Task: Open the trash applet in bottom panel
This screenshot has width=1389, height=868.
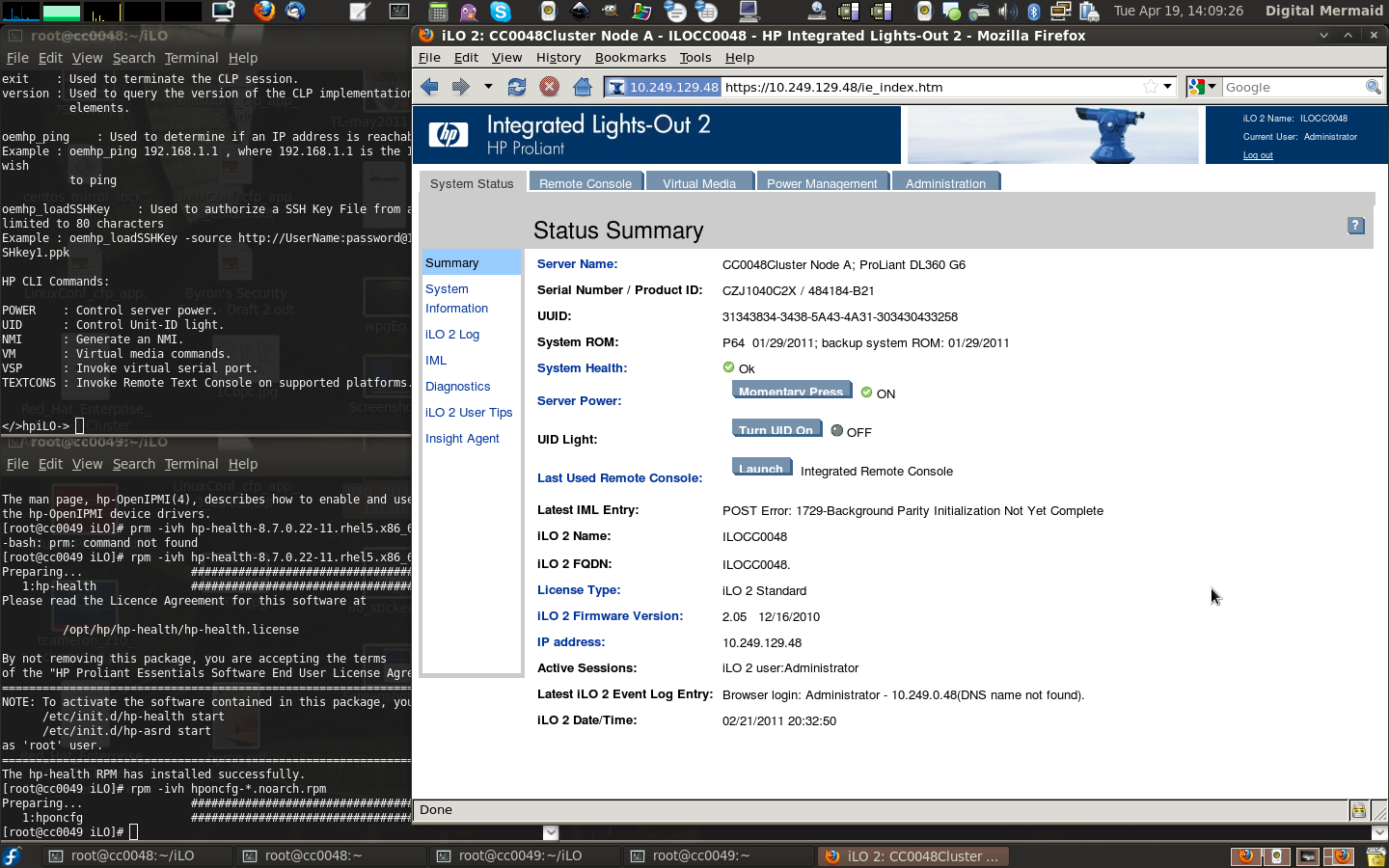Action: 1375,855
